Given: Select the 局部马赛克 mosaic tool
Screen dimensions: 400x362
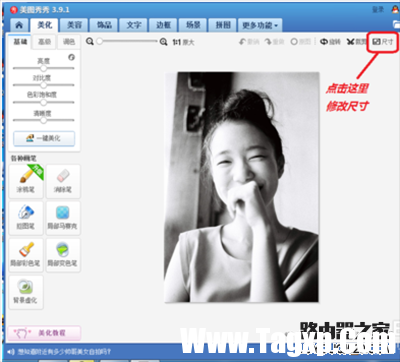Looking at the screenshot, I should tap(63, 218).
